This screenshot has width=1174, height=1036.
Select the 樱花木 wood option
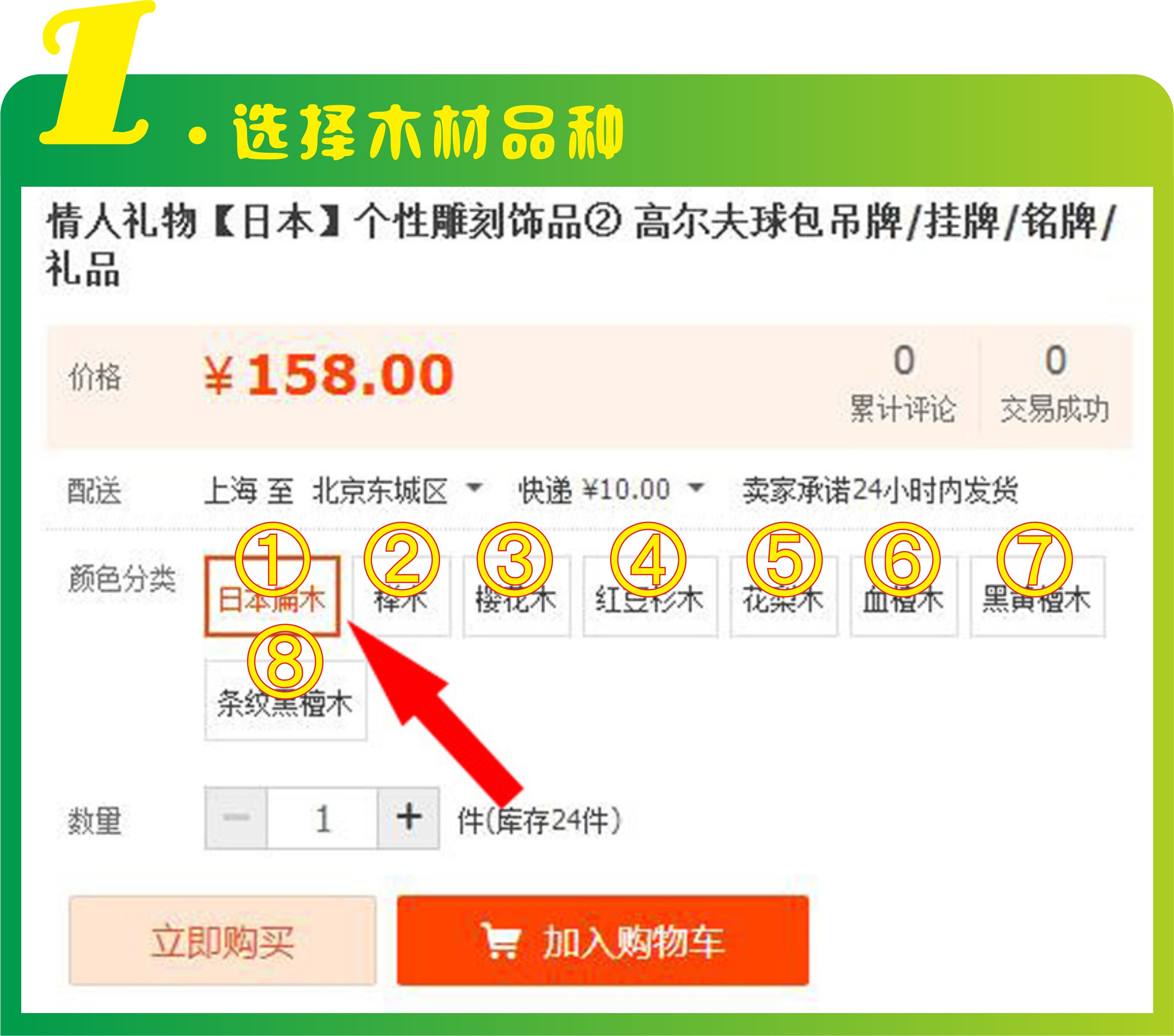(517, 596)
